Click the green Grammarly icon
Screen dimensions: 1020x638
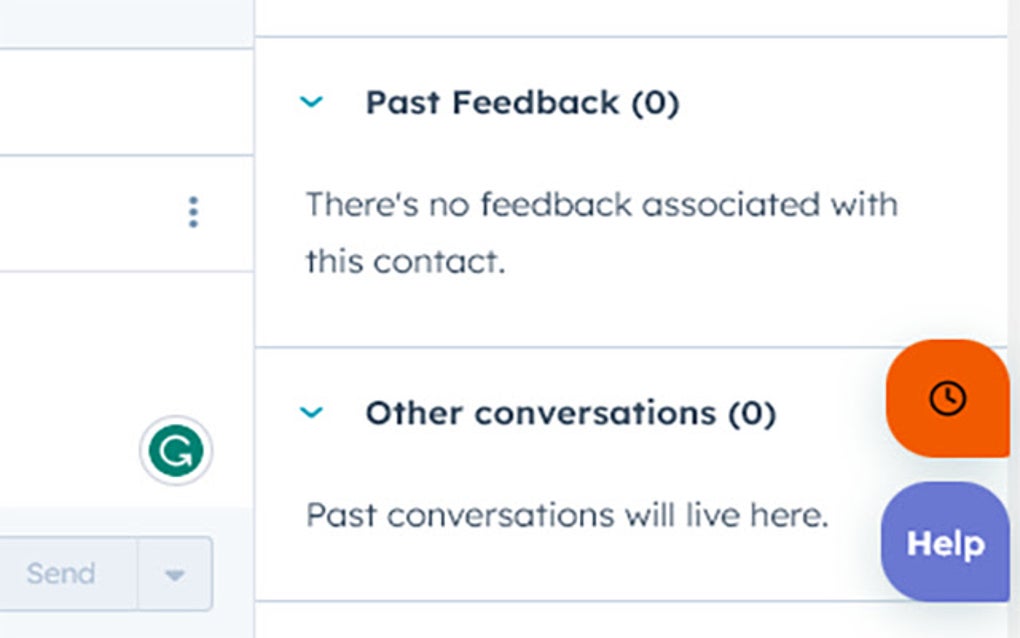176,451
